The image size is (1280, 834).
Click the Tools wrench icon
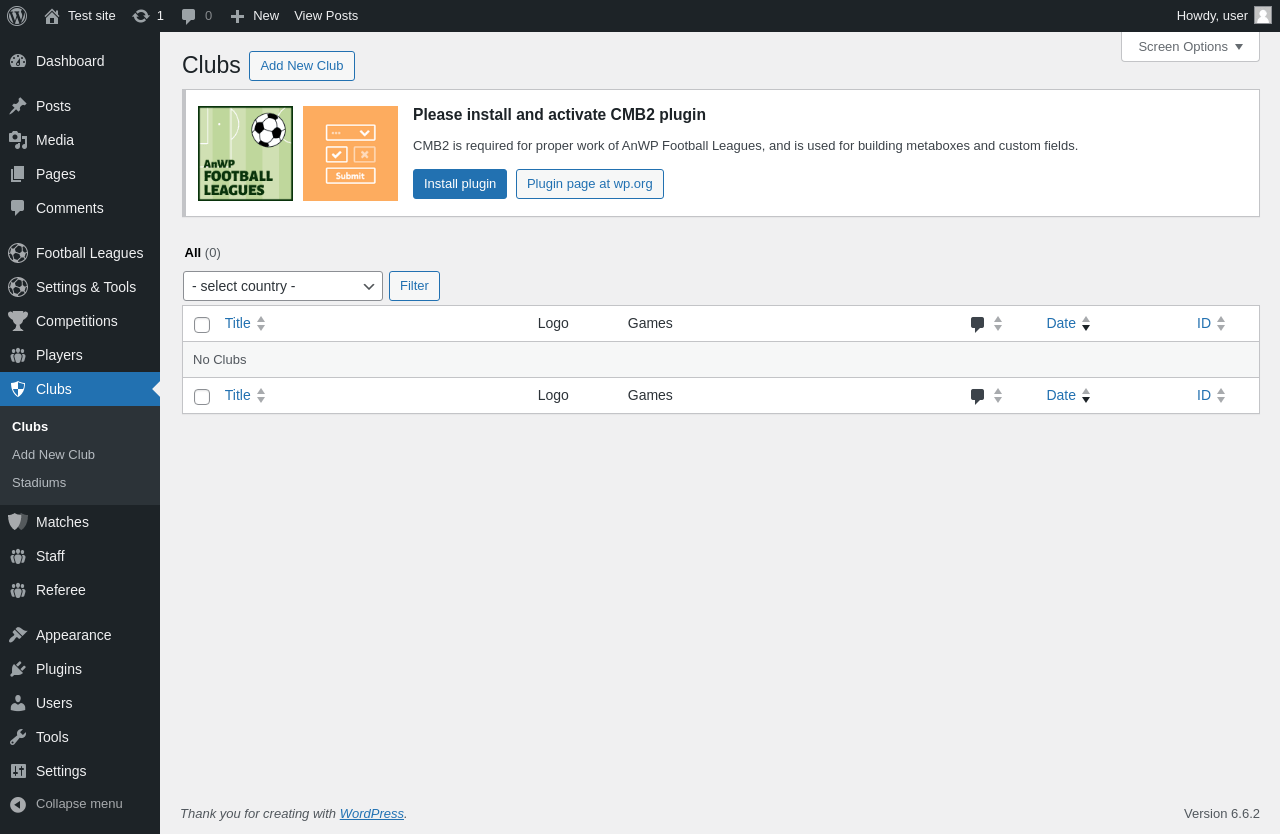(18, 737)
